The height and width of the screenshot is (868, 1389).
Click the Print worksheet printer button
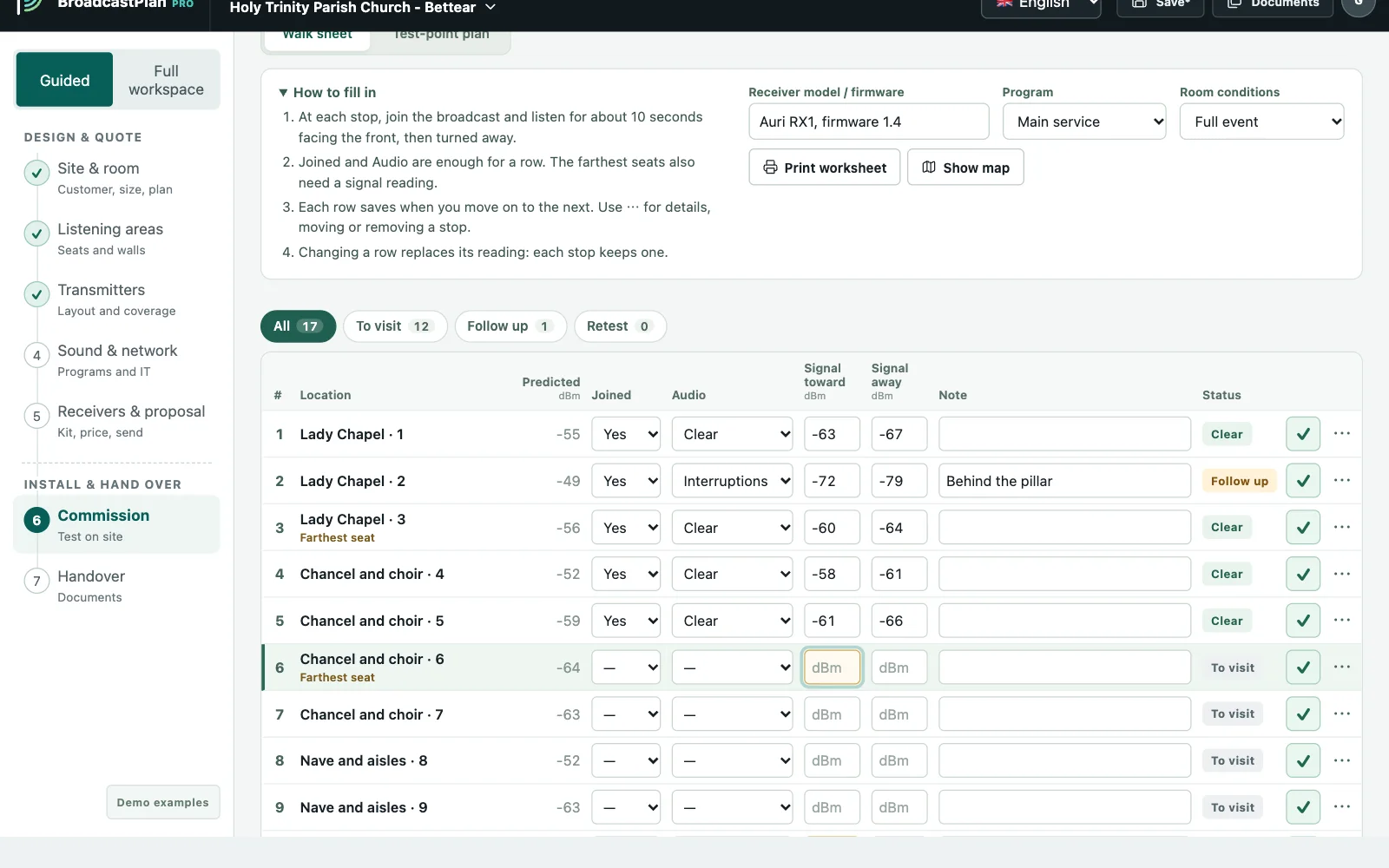(824, 168)
